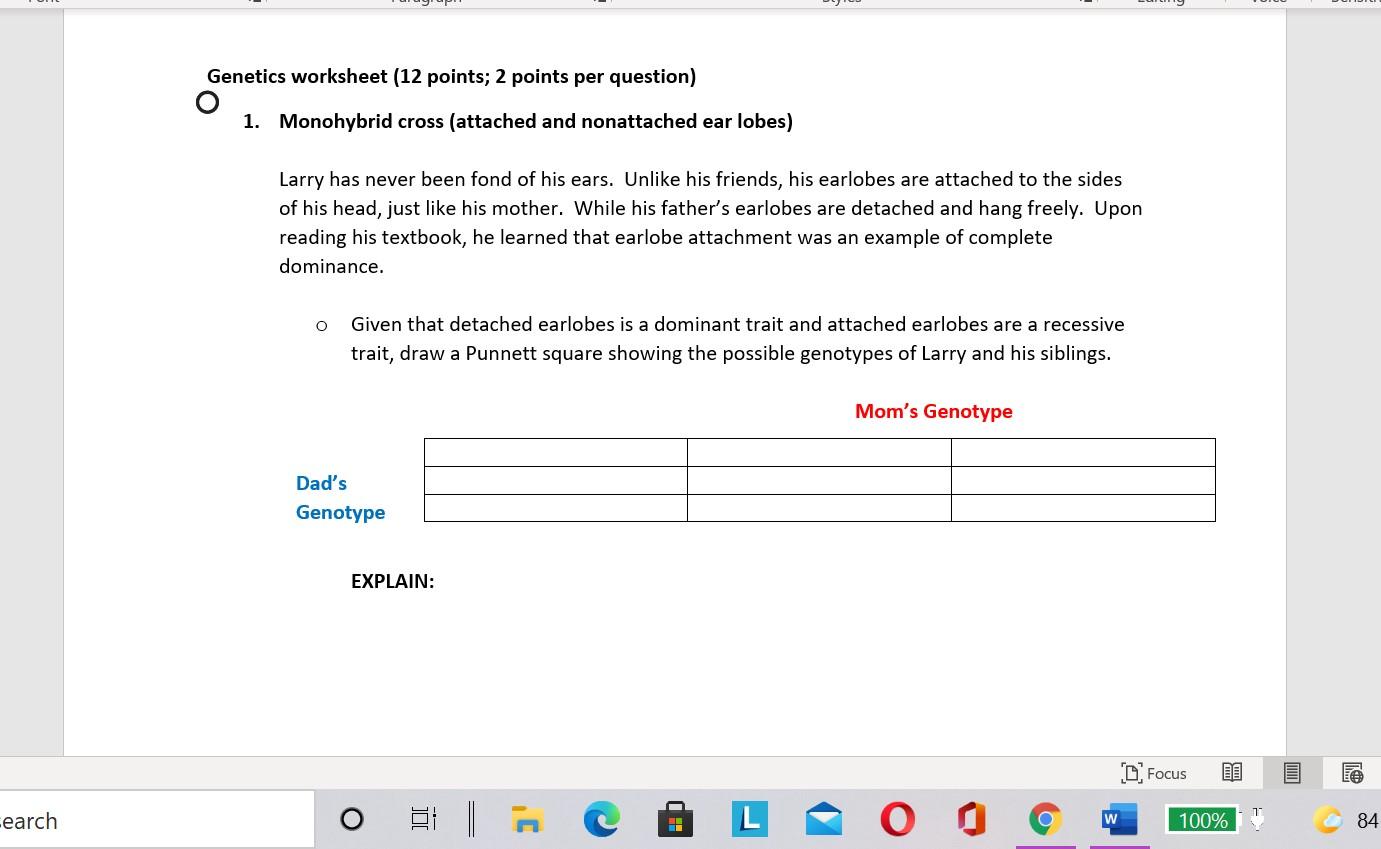1381x849 pixels.
Task: Switch to Print Layout view
Action: (x=1292, y=773)
